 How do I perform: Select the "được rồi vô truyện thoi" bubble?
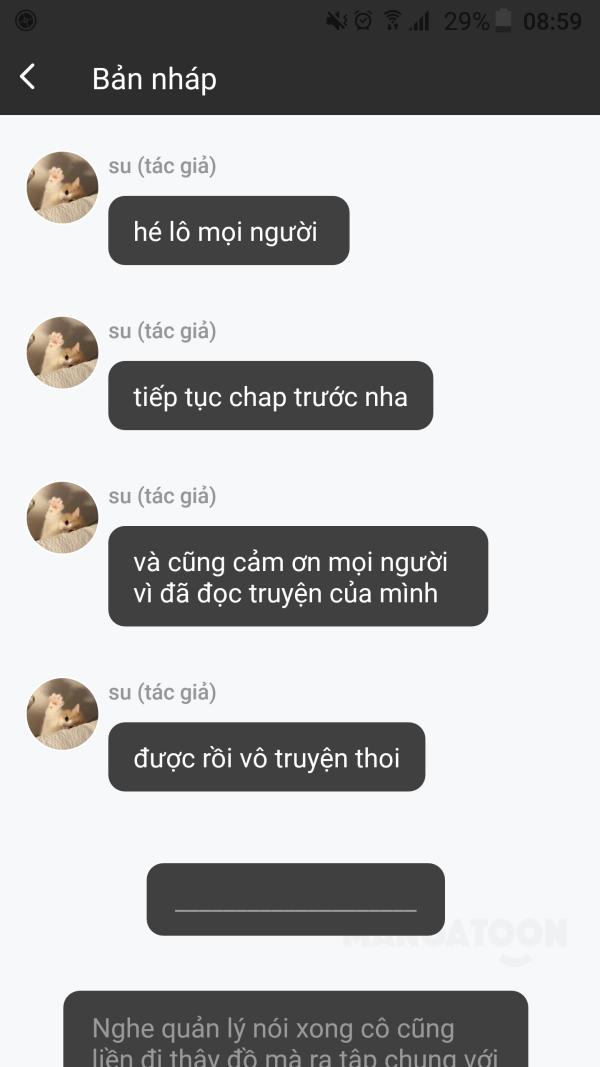point(267,757)
